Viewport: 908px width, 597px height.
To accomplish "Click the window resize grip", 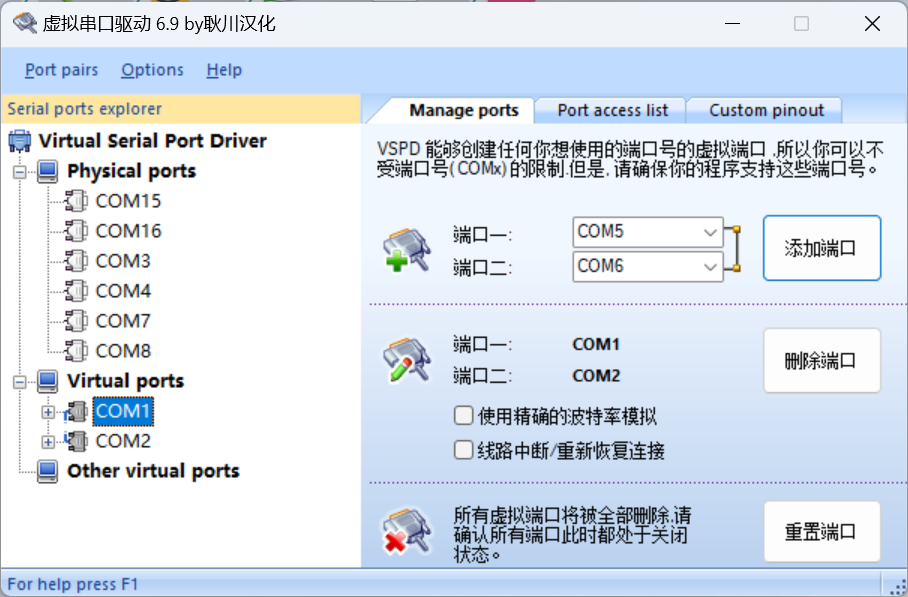I will coord(898,586).
